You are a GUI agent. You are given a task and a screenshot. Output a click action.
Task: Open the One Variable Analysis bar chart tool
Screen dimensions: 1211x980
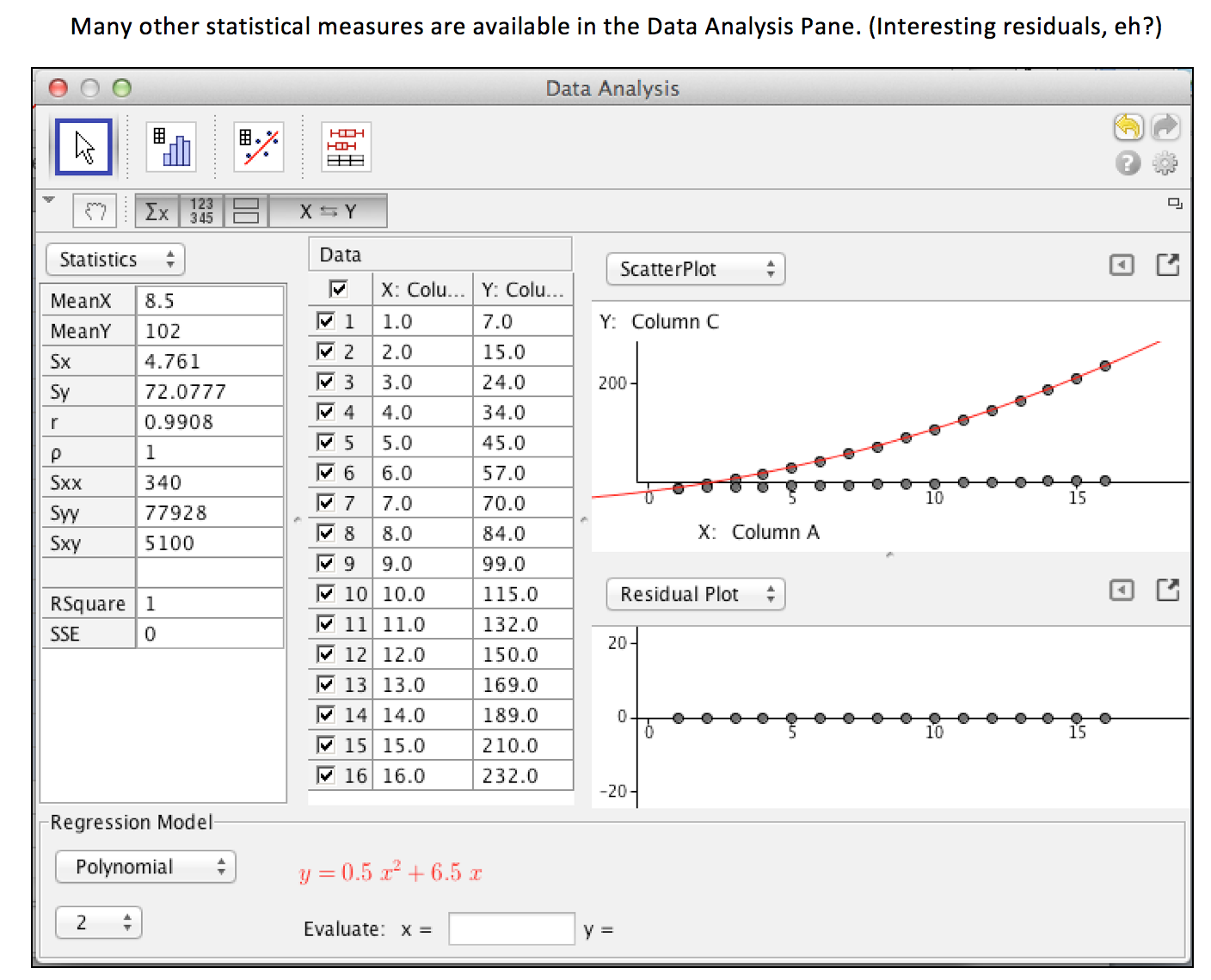coord(171,147)
